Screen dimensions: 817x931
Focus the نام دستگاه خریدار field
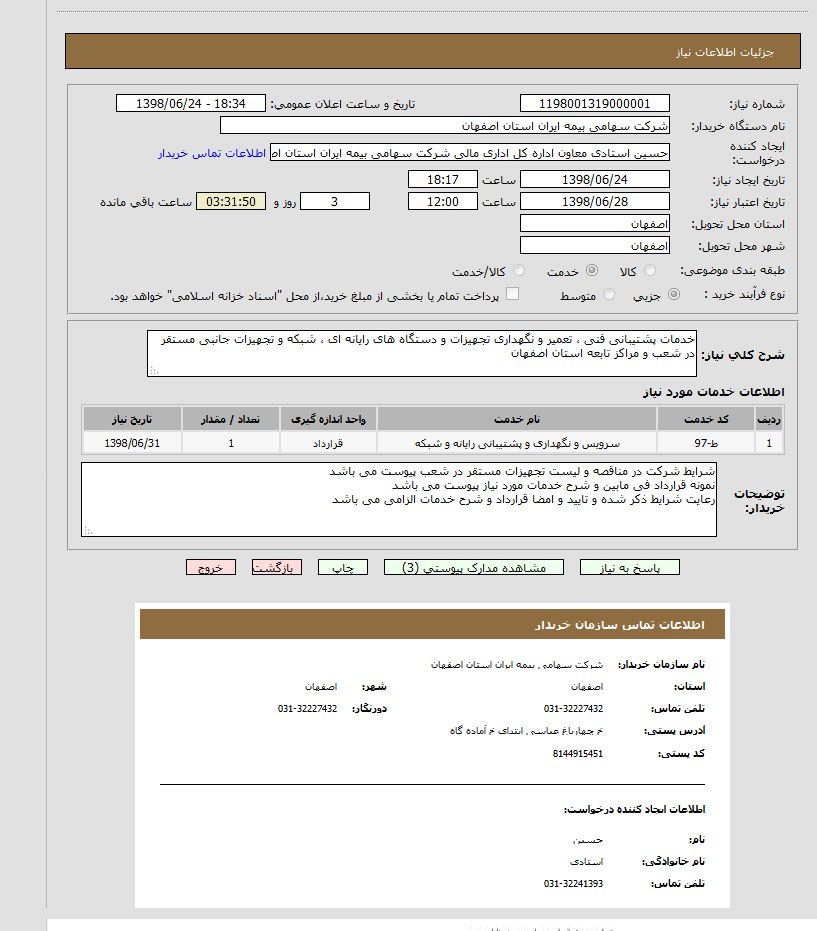(x=444, y=126)
